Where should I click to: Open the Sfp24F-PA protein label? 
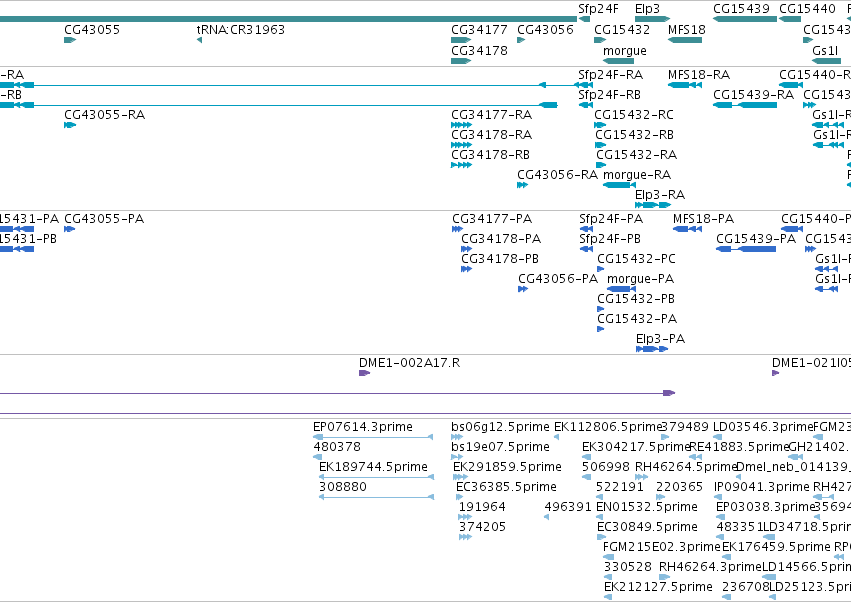coord(611,219)
